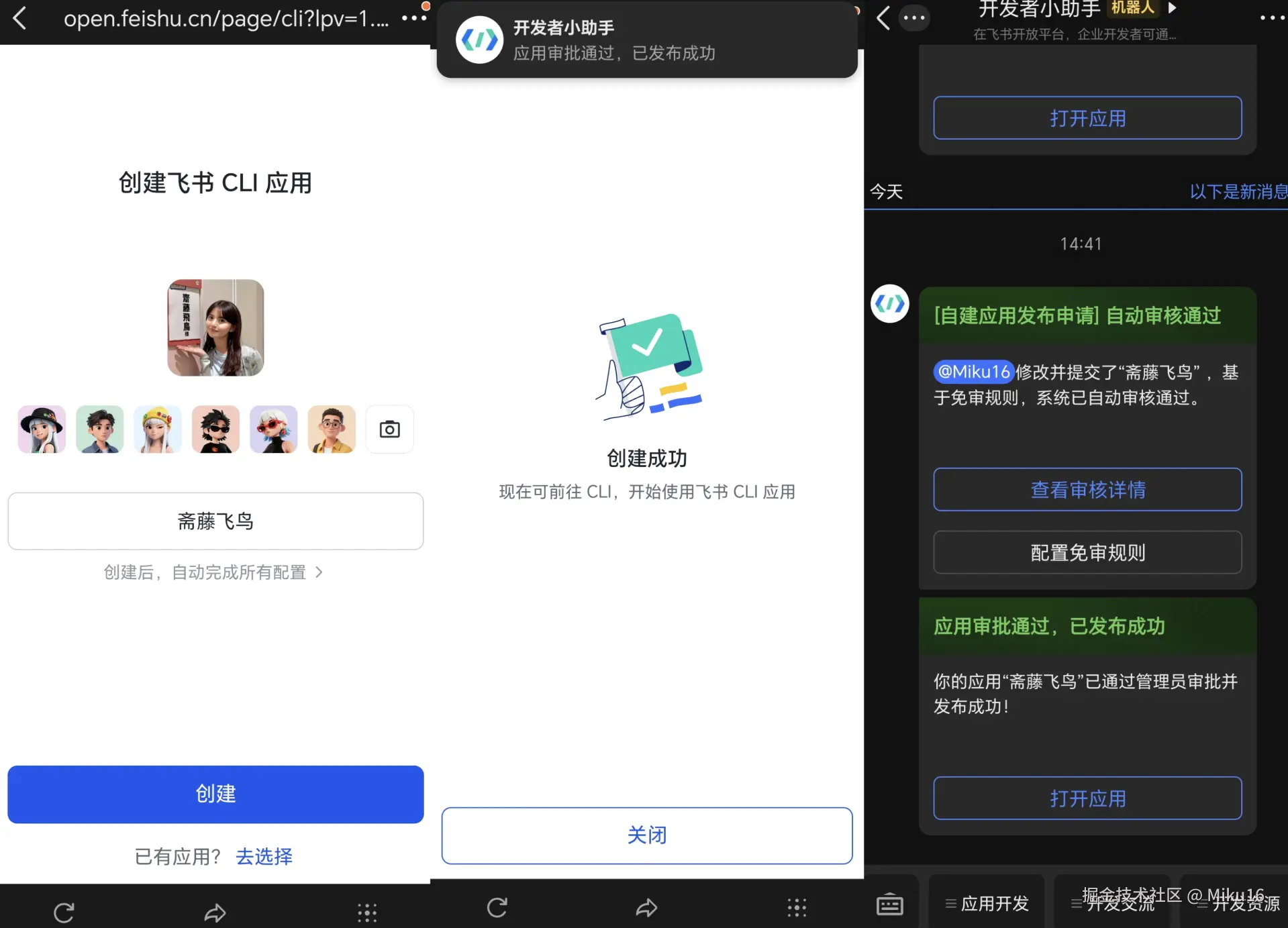Reload the page in the 创建 screen's bottom bar

[x=64, y=913]
